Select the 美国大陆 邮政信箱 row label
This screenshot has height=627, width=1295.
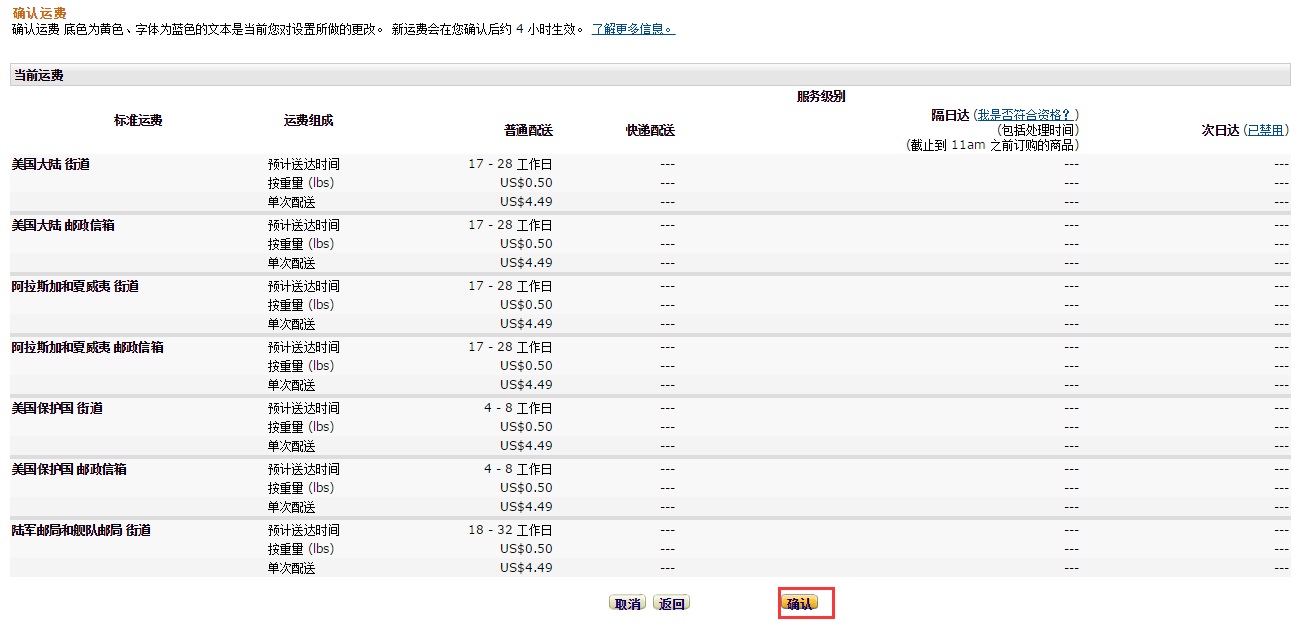(x=63, y=225)
